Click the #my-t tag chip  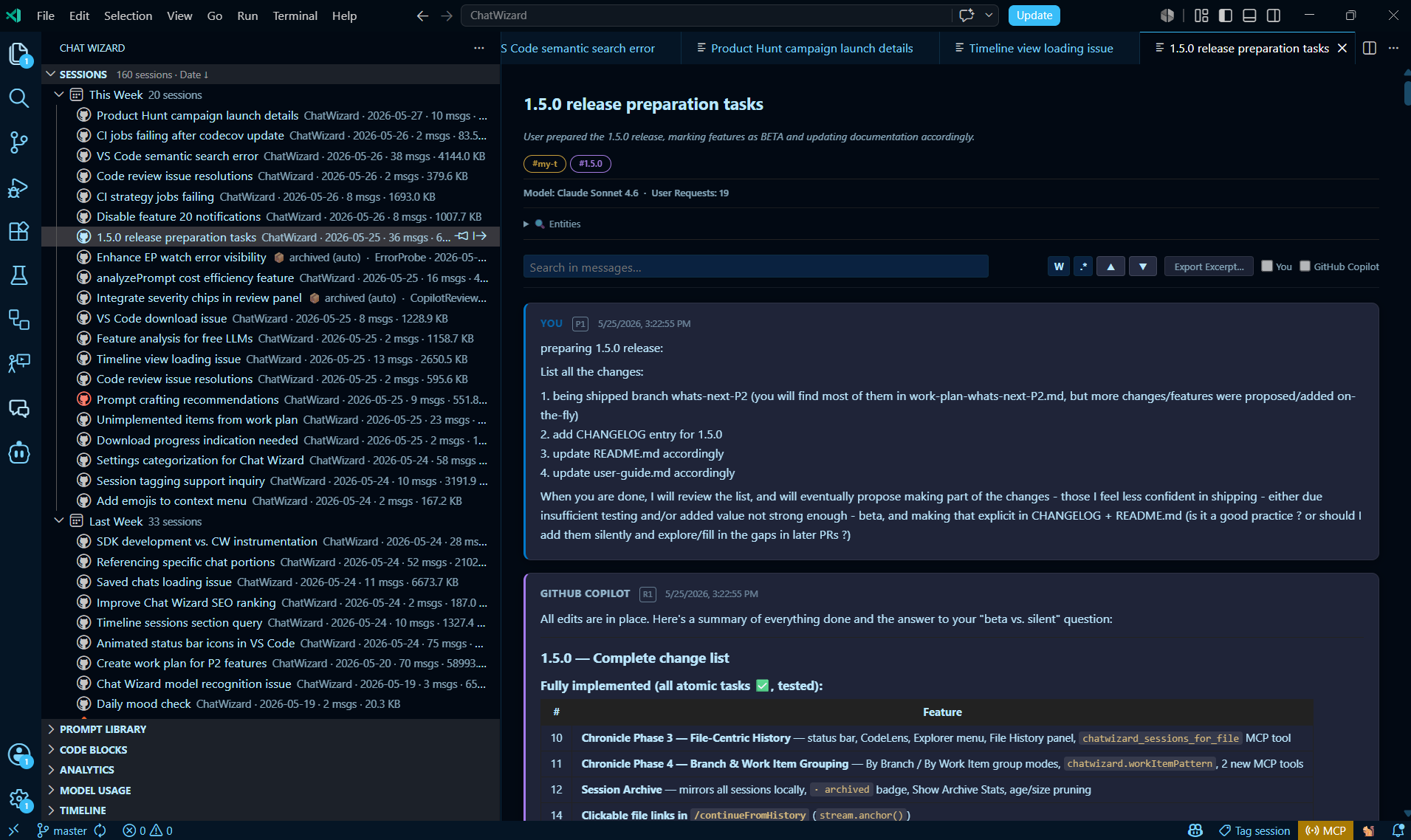(x=545, y=164)
